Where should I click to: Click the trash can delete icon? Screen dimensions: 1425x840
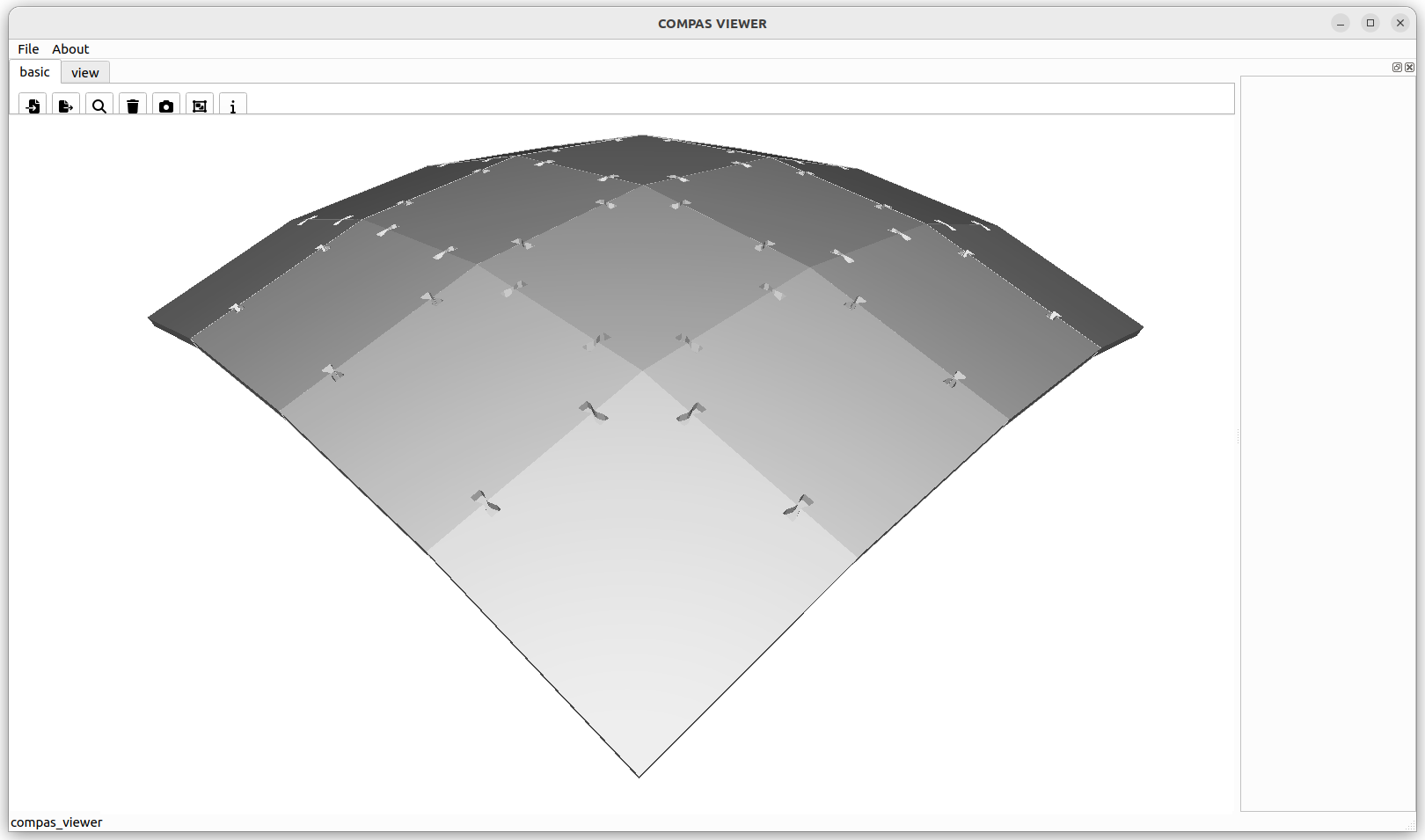133,106
